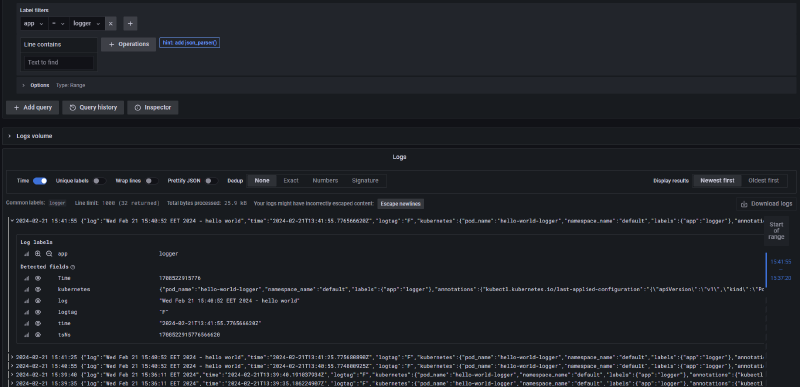800x387 pixels.
Task: Click the Add query button
Action: 33,108
